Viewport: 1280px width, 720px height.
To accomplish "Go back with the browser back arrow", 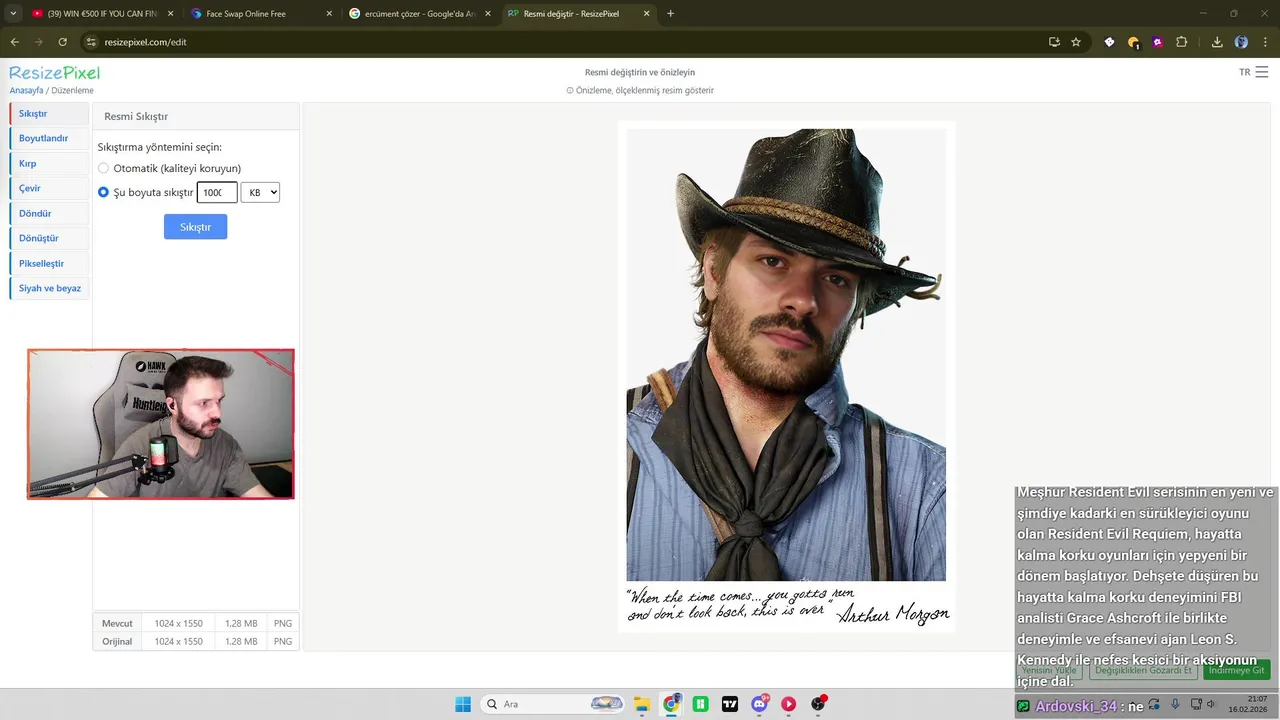I will coord(14,42).
